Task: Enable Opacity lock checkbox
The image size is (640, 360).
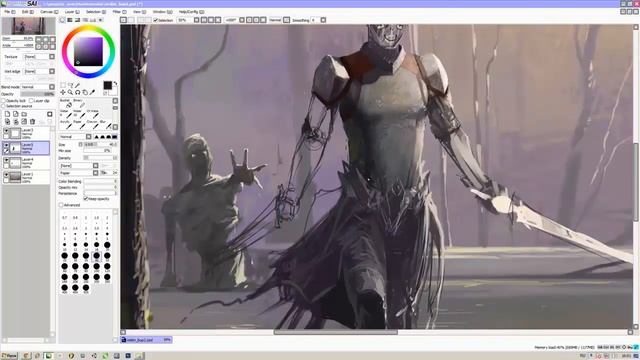Action: coord(4,100)
